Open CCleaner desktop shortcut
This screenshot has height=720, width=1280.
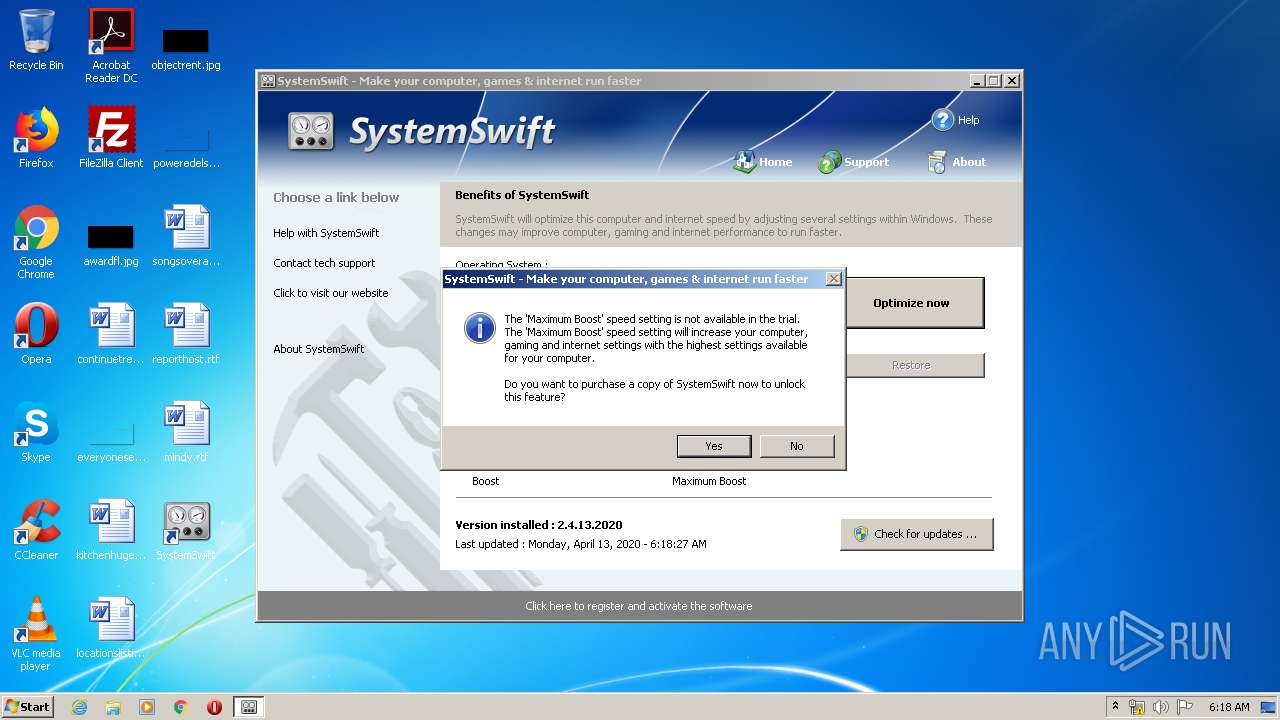point(36,530)
